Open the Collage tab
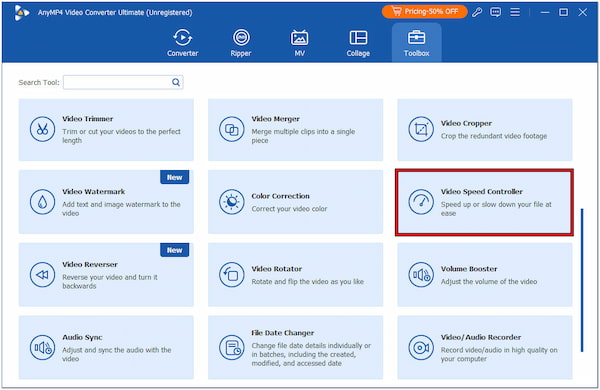Image resolution: width=600 pixels, height=390 pixels. (x=358, y=43)
